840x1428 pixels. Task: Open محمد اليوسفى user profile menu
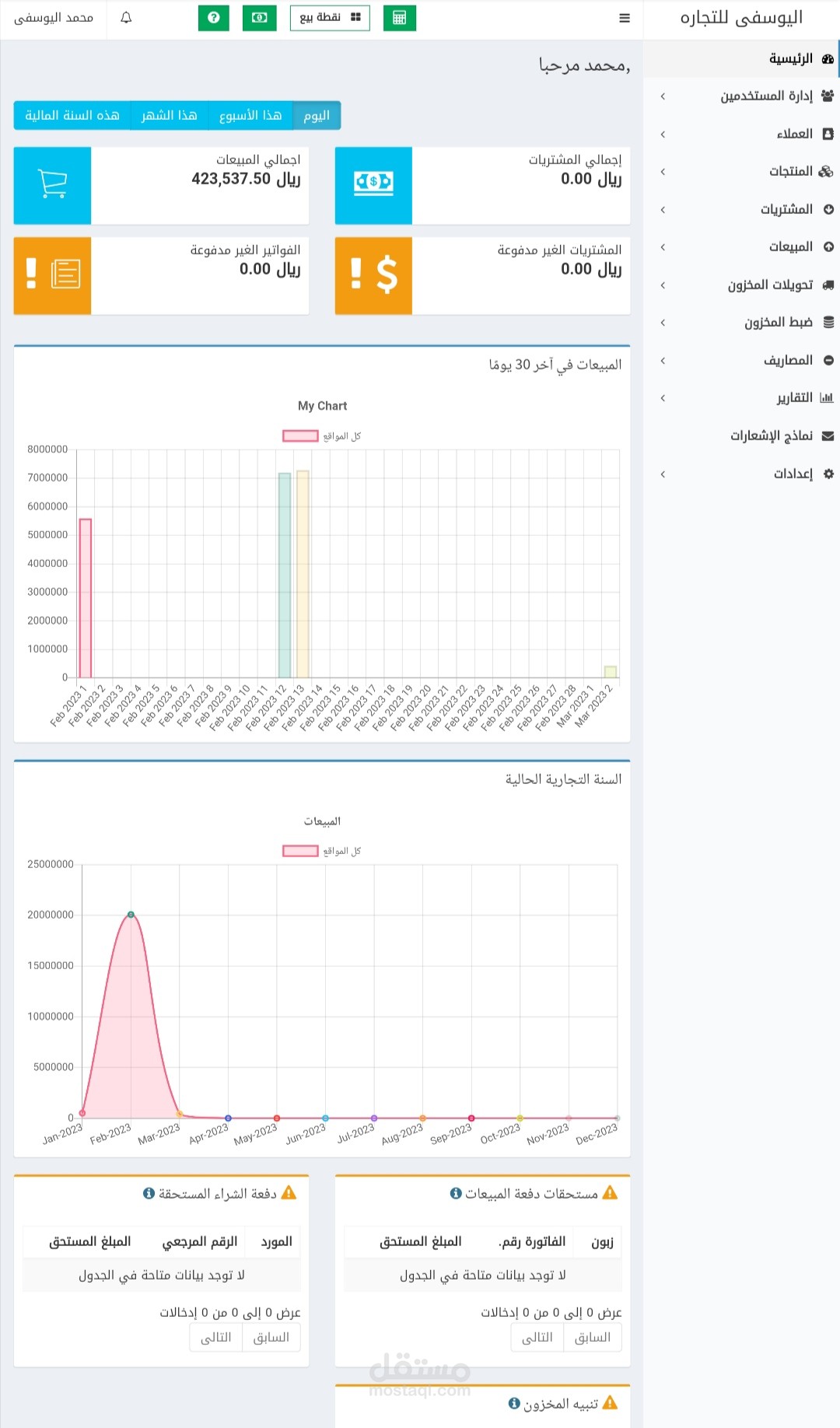coord(54,18)
